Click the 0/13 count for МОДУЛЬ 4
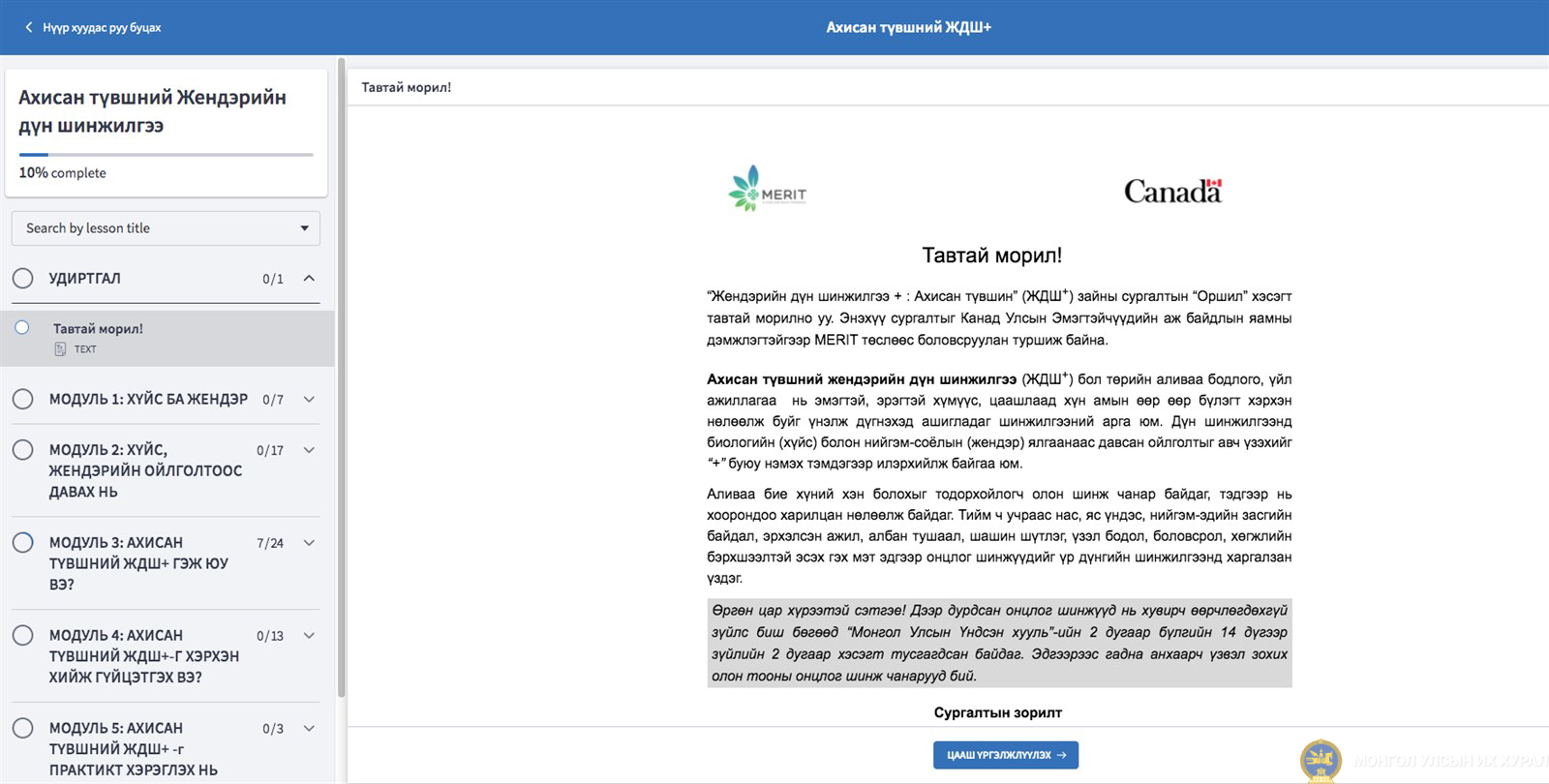Image resolution: width=1549 pixels, height=784 pixels. coord(270,636)
